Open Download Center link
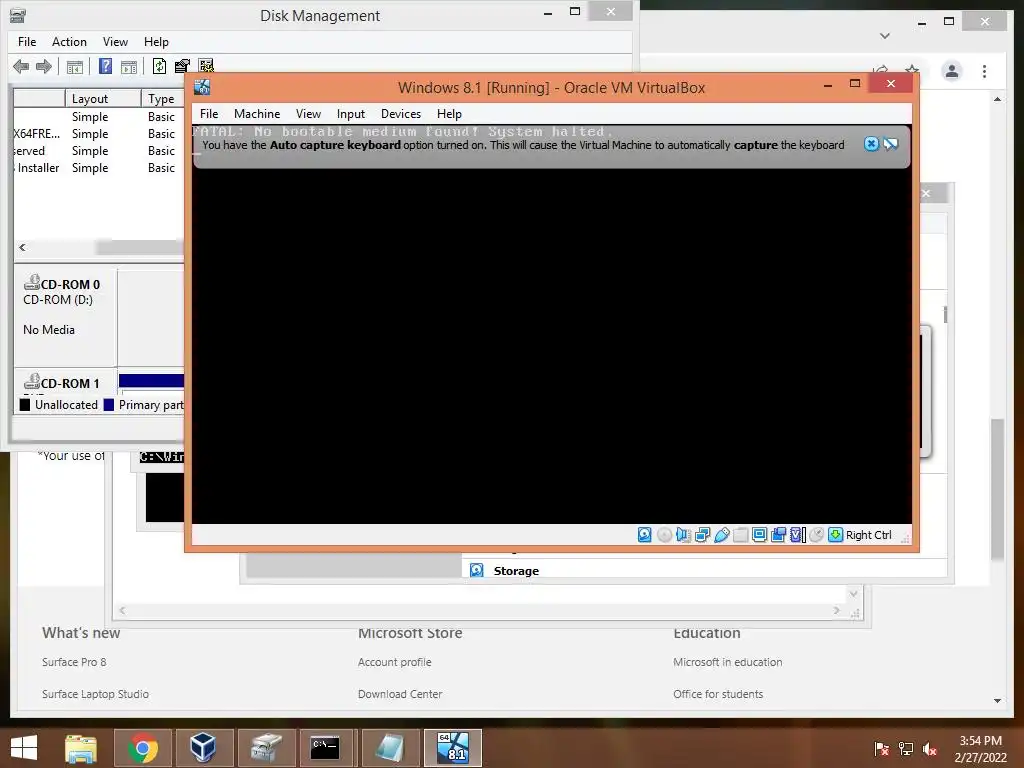Image resolution: width=1024 pixels, height=768 pixels. point(400,694)
